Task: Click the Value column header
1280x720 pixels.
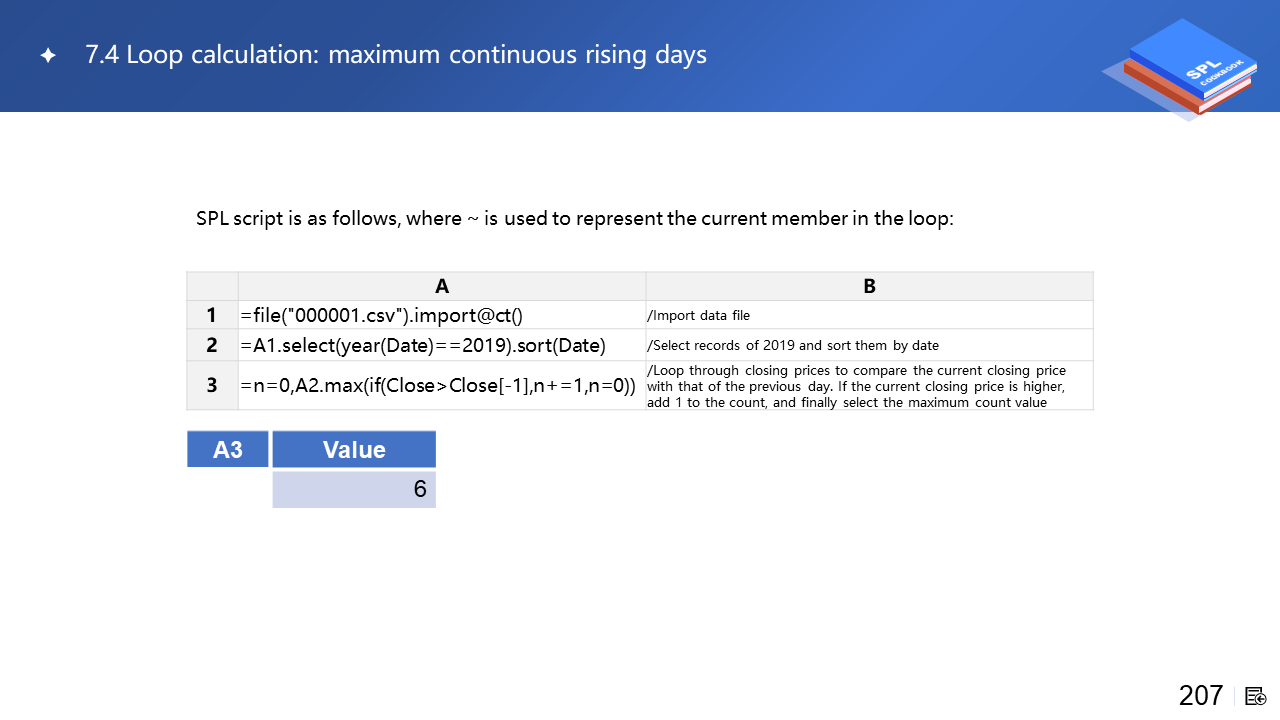Action: pos(354,449)
